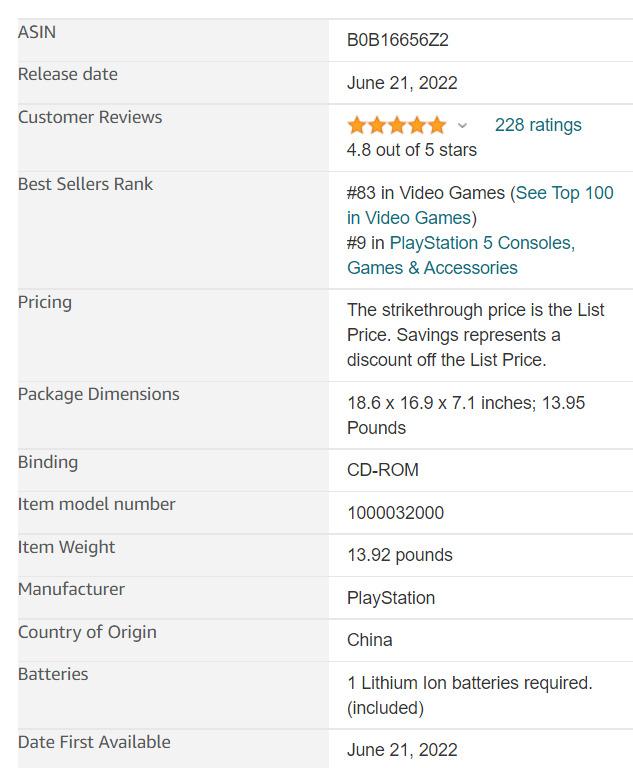This screenshot has height=768, width=633.
Task: Click the five-star rating icon
Action: (397, 125)
